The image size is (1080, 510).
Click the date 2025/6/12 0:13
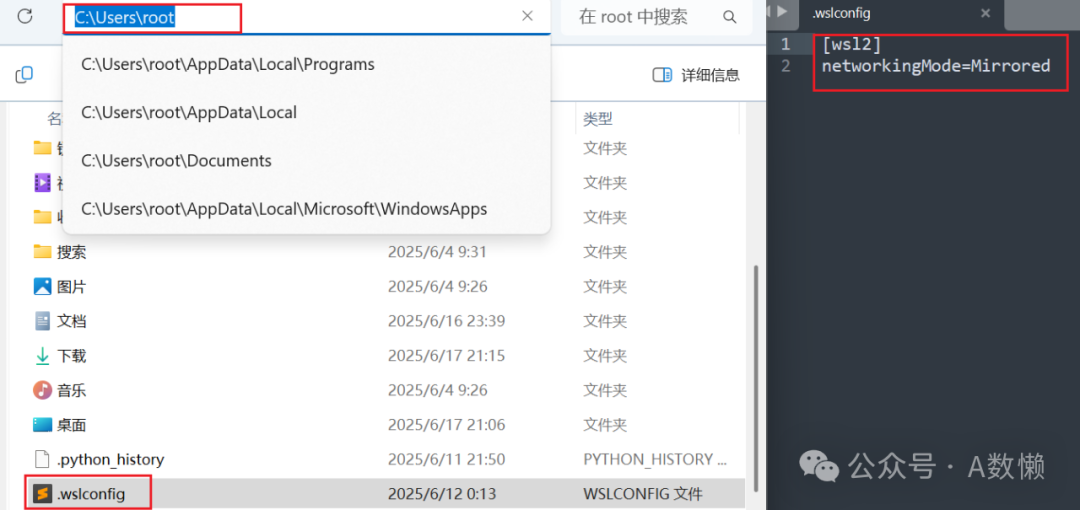click(x=442, y=493)
